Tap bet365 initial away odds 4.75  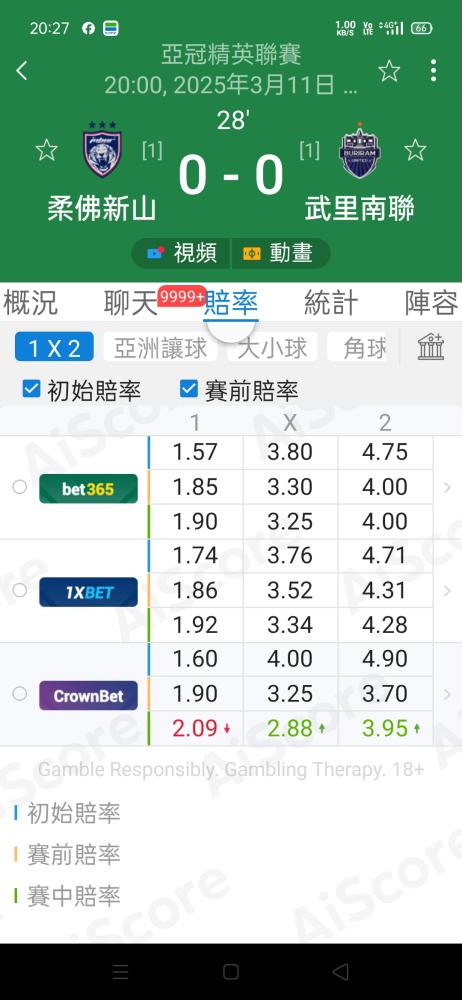point(385,452)
